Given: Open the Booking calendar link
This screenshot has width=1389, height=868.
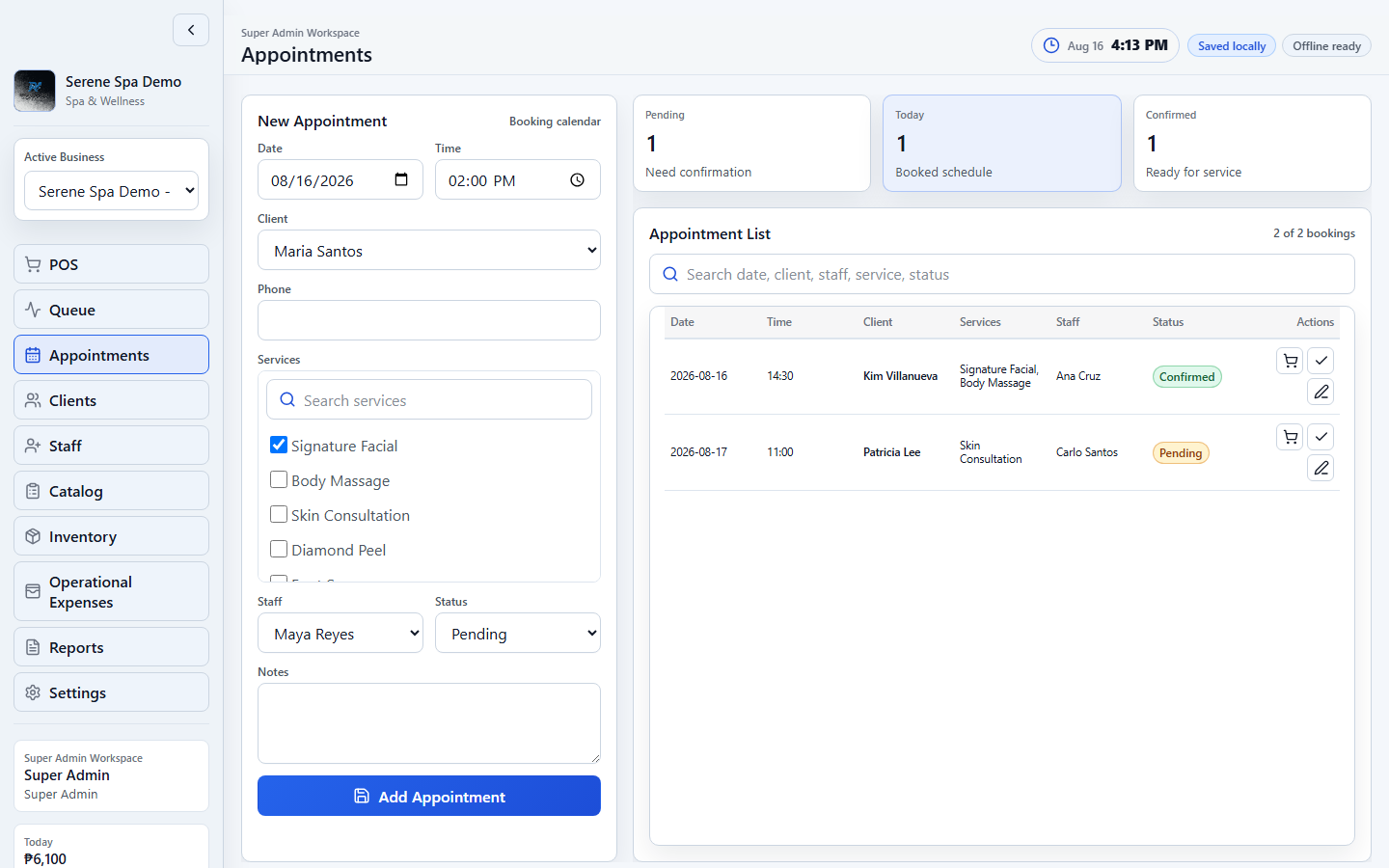Looking at the screenshot, I should (x=555, y=122).
